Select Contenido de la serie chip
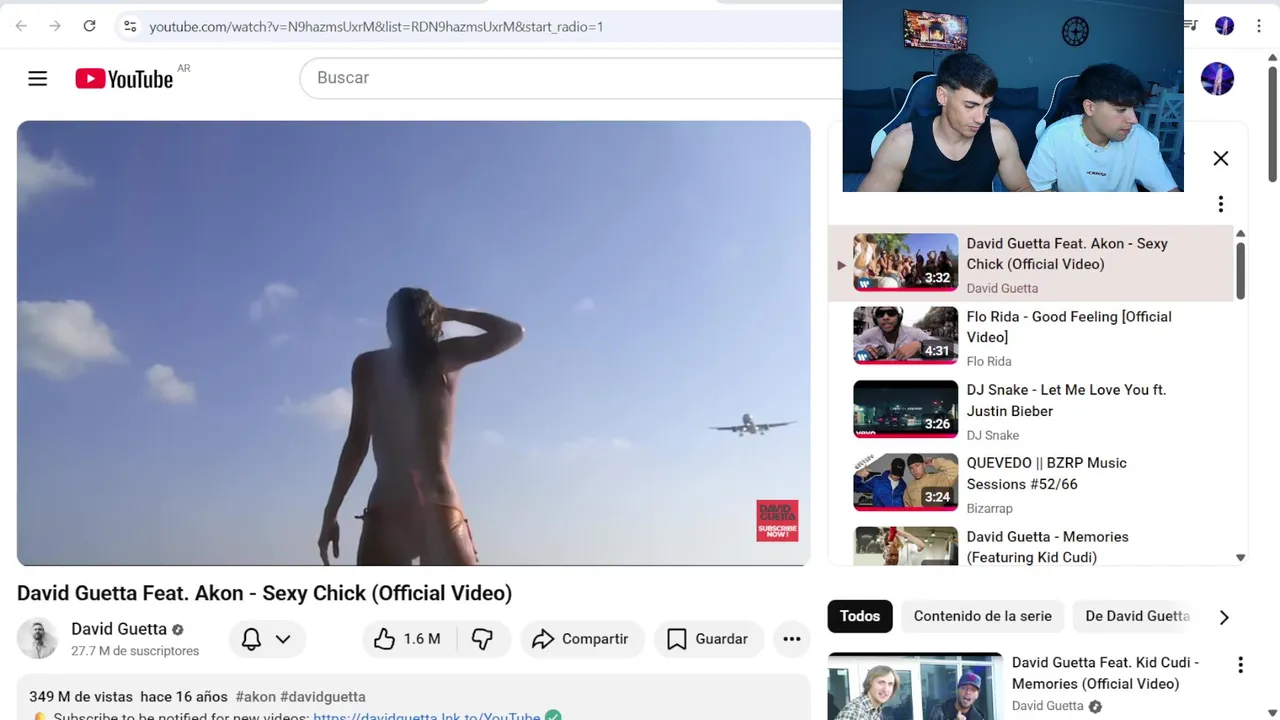1280x720 pixels. [982, 616]
